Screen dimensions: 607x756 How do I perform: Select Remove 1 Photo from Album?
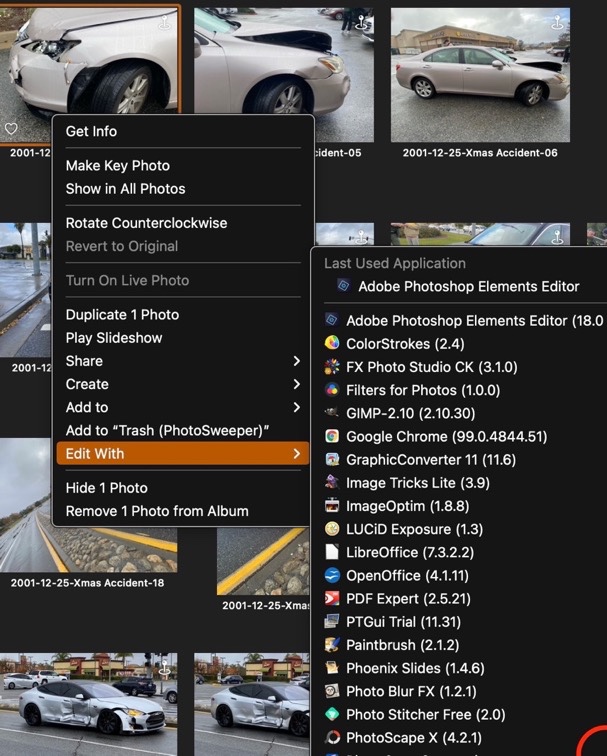coord(183,511)
